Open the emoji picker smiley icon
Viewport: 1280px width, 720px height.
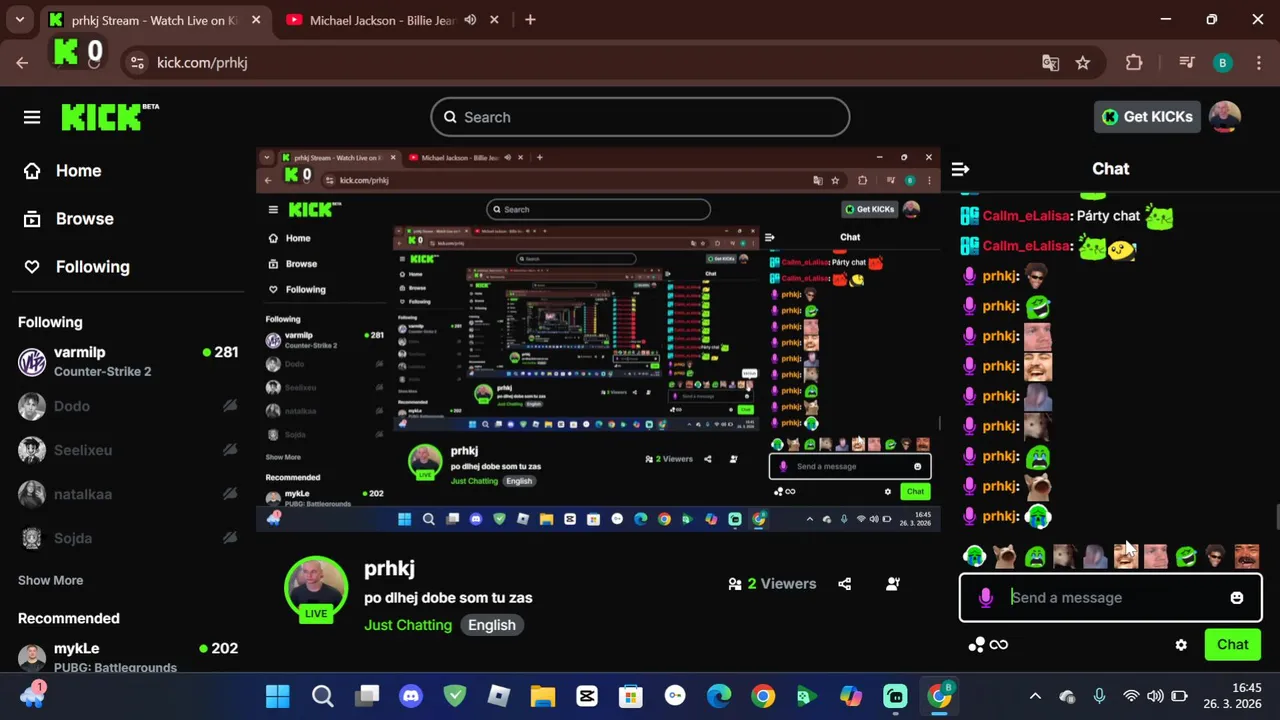[x=1237, y=598]
